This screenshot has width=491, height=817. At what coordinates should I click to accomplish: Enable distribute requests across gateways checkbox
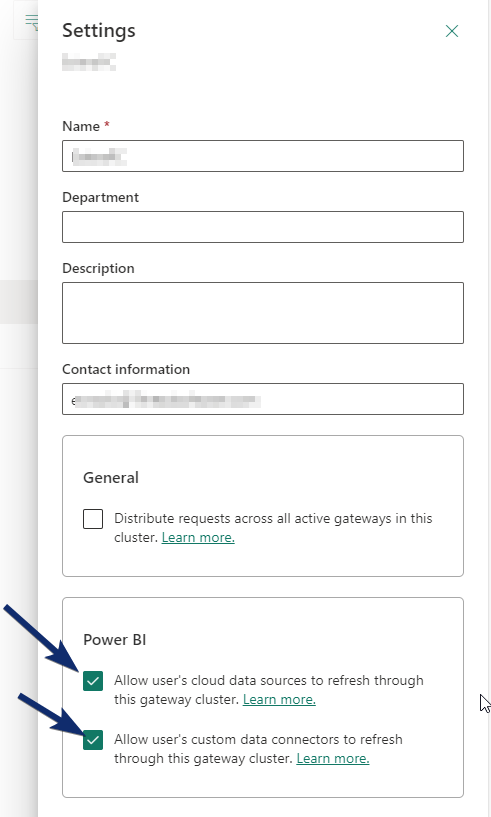click(x=93, y=519)
